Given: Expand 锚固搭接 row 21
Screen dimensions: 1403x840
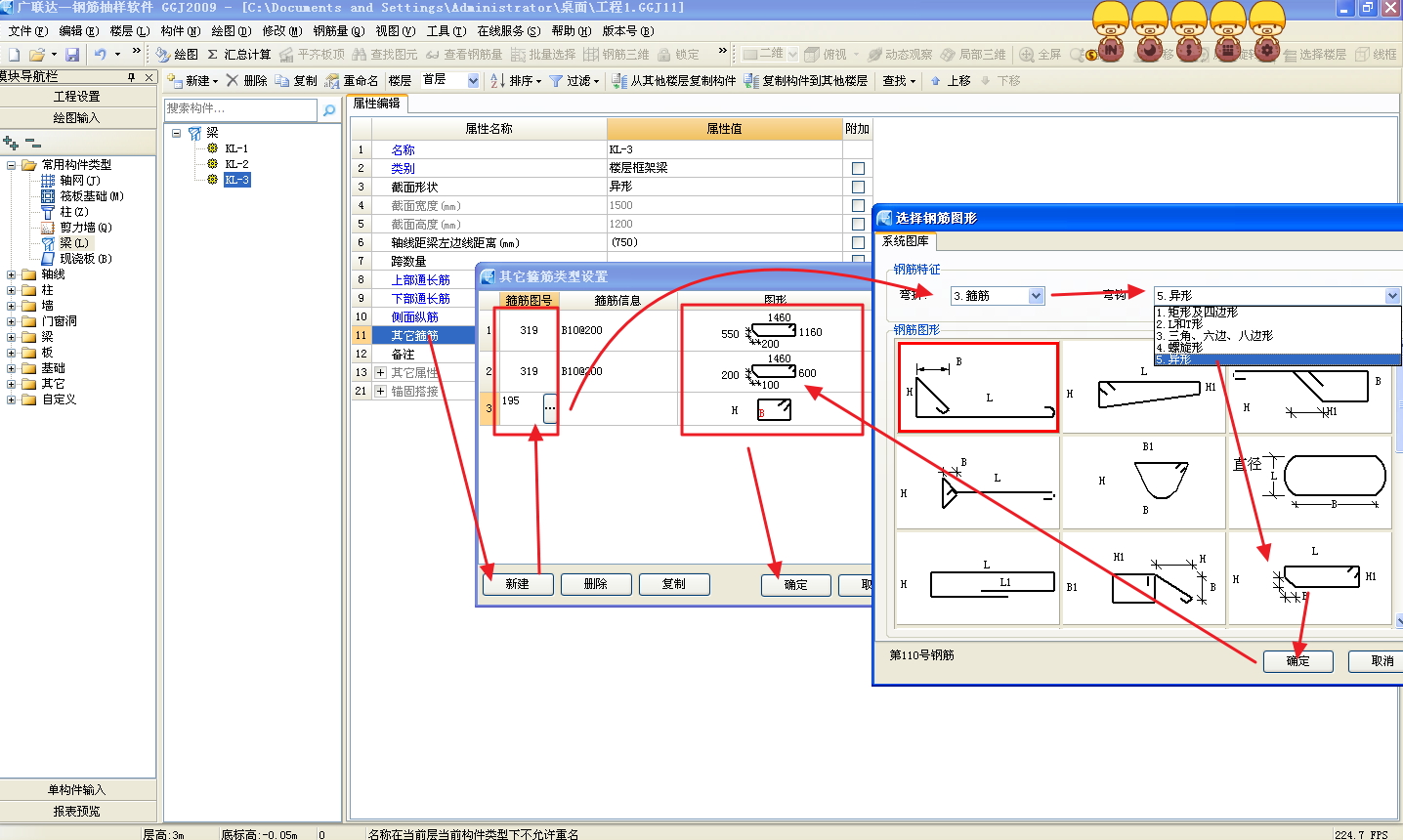Looking at the screenshot, I should pyautogui.click(x=381, y=391).
